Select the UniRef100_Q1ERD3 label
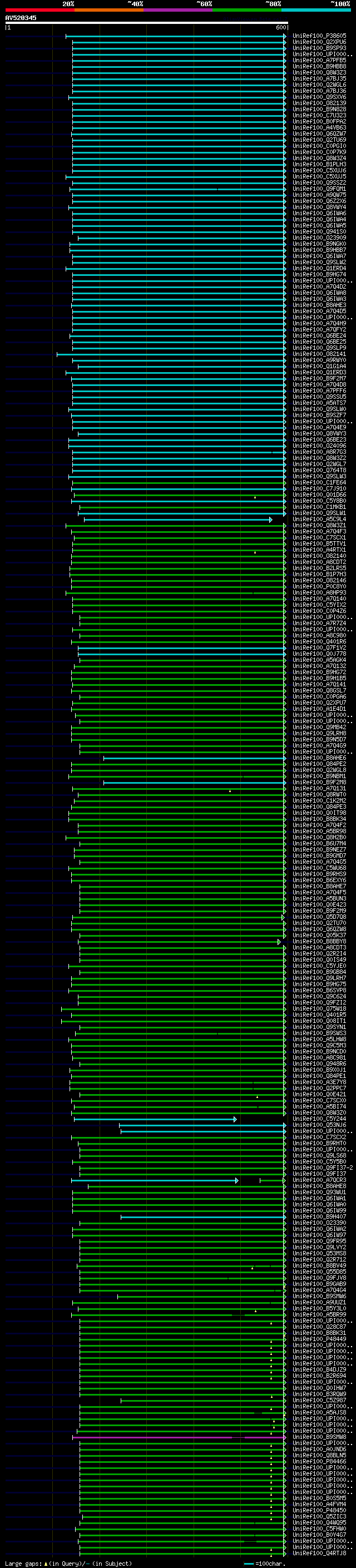The image size is (356, 1568). pyautogui.click(x=319, y=373)
